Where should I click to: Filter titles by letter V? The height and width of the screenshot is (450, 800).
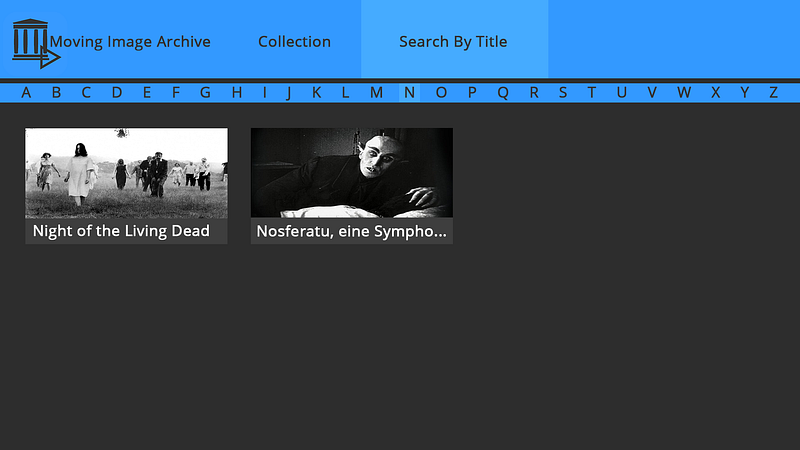[x=652, y=92]
